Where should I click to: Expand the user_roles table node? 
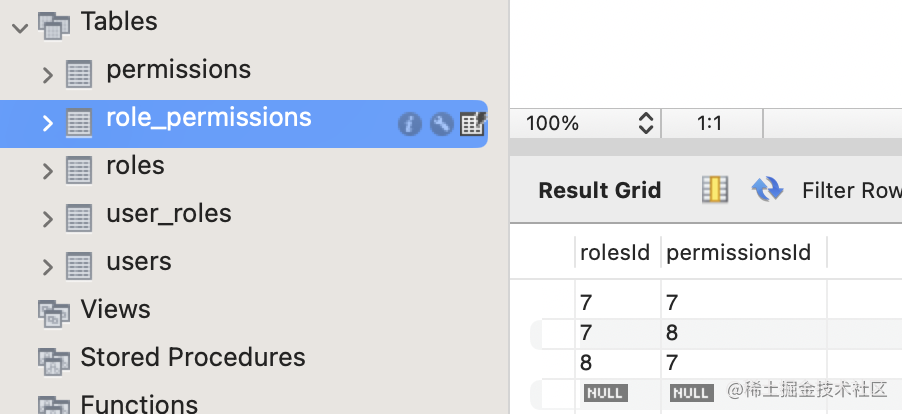click(x=47, y=218)
